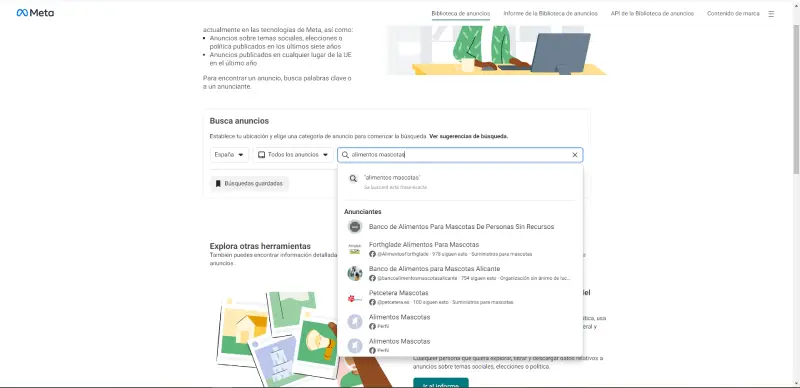Switch to Biblioteca de anuncios tab
The image size is (800, 388).
(x=461, y=14)
